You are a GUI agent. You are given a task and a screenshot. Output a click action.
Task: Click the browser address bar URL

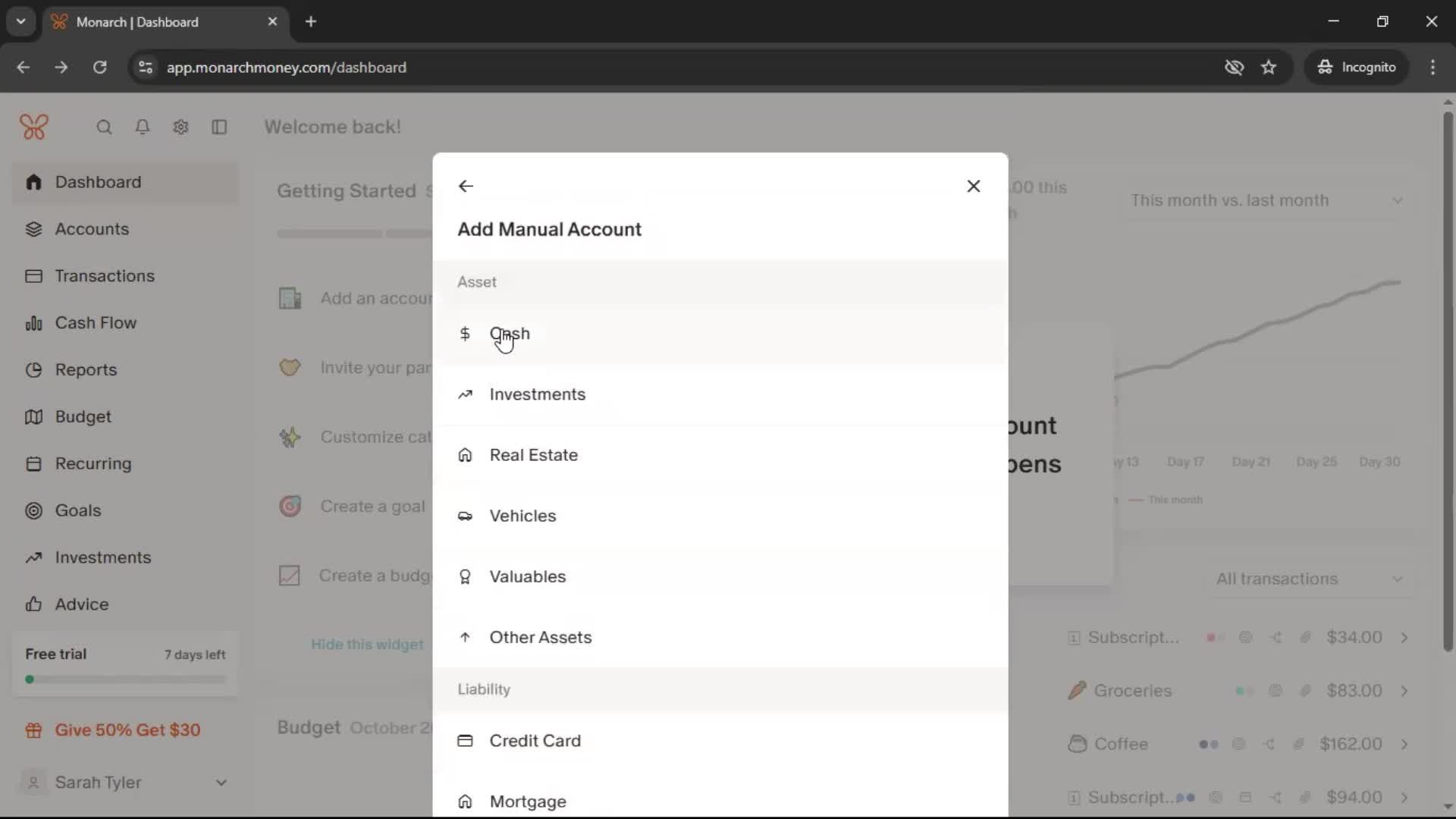tap(287, 67)
